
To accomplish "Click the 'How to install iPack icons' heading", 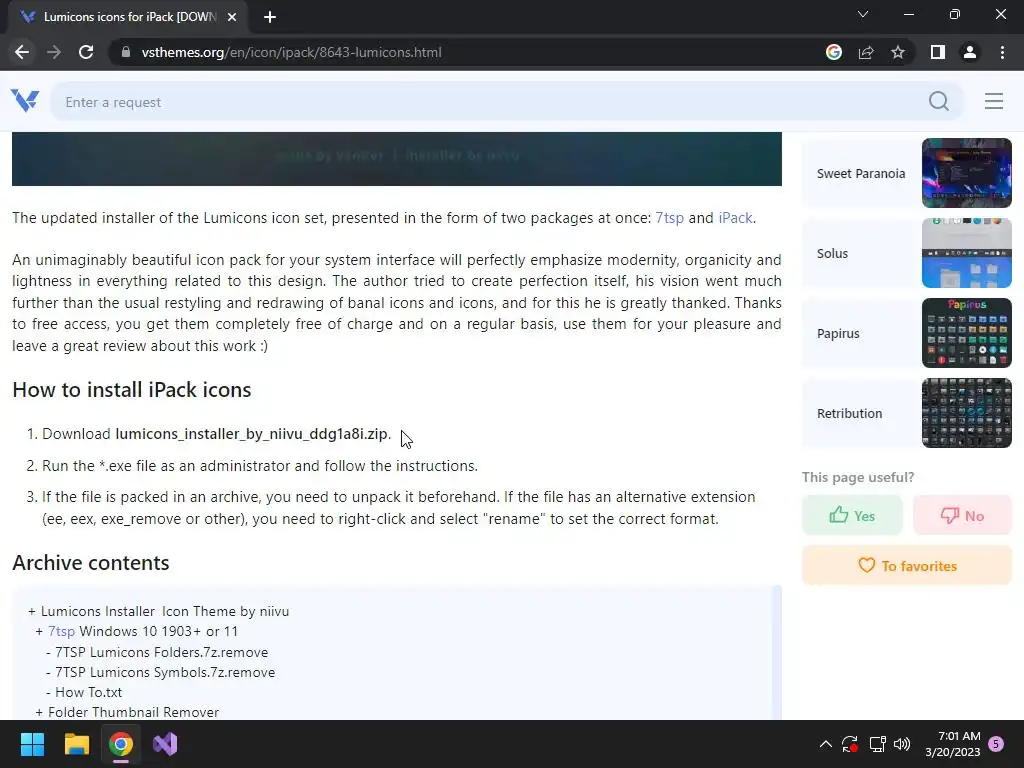I will click(132, 390).
